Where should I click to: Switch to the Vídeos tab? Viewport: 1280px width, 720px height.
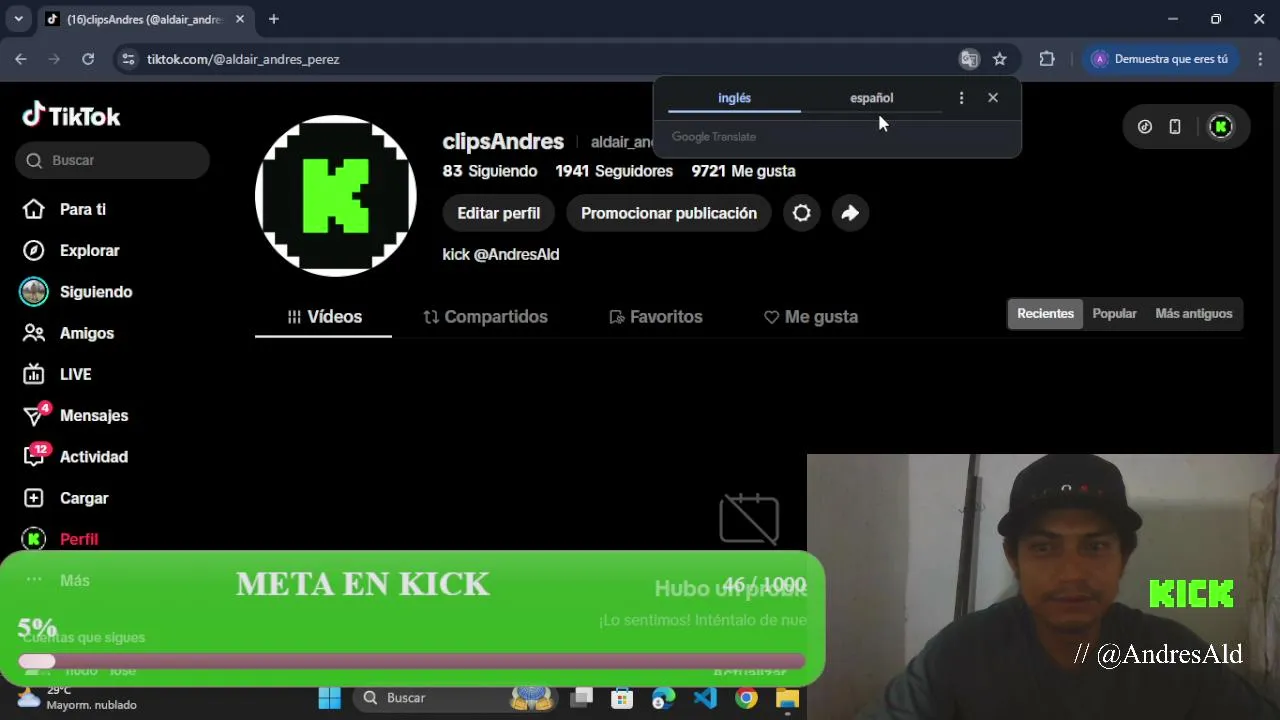[324, 317]
